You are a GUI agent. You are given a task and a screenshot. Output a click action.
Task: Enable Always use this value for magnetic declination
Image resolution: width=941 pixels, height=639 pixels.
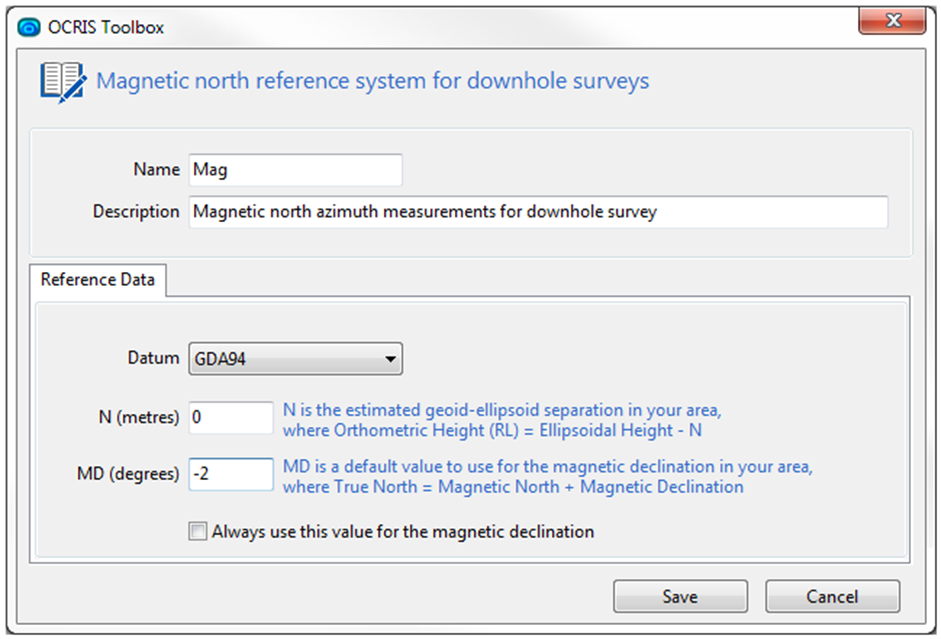(197, 532)
